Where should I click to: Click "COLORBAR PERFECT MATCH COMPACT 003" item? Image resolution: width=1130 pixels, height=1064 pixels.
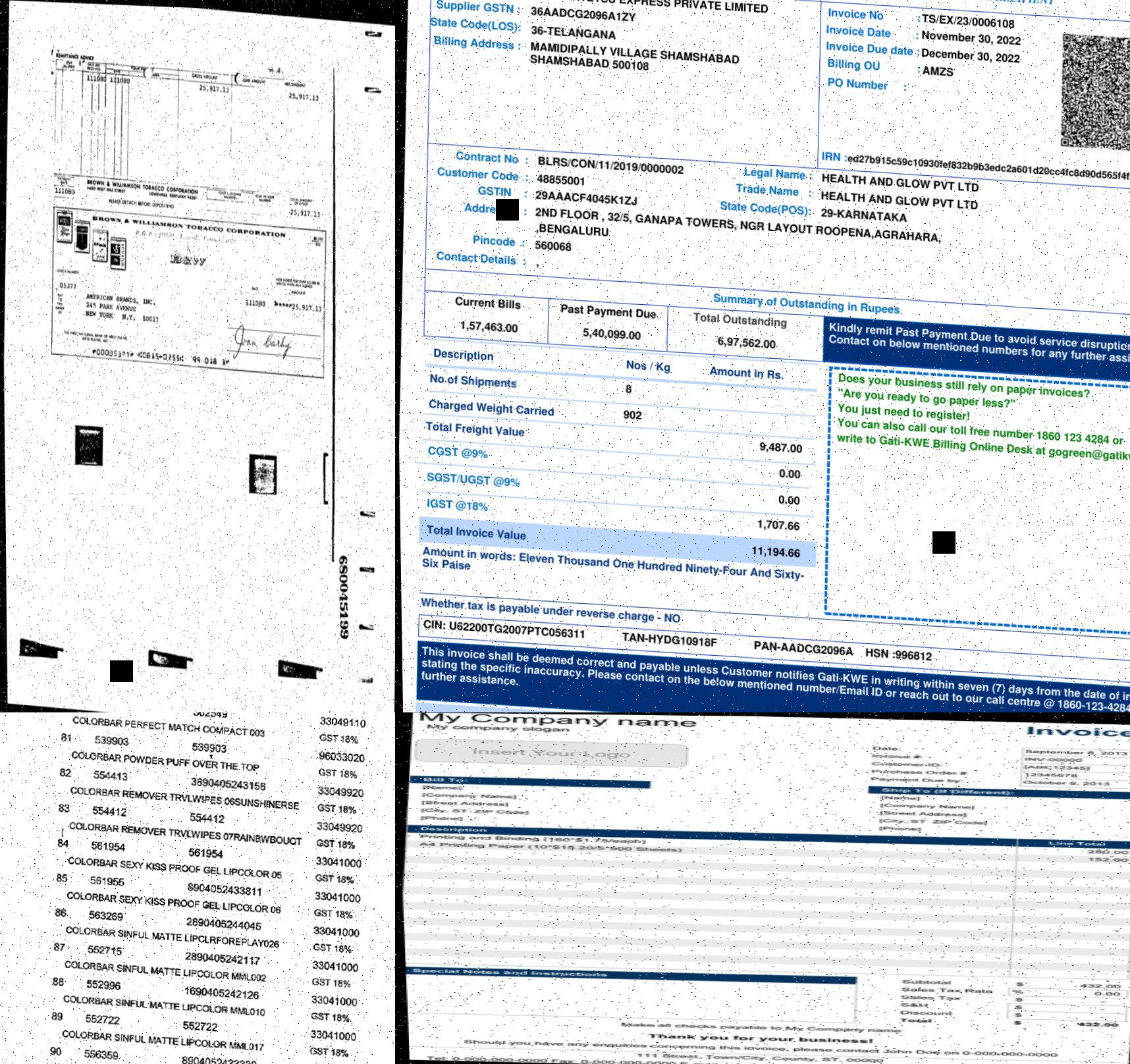169,727
